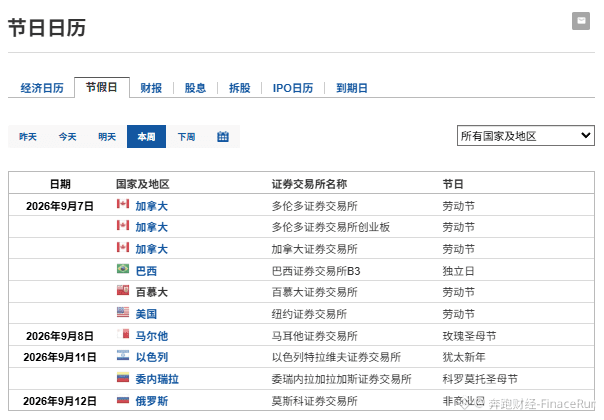Filter holidays by 下周
The height and width of the screenshot is (420, 604).
point(186,137)
